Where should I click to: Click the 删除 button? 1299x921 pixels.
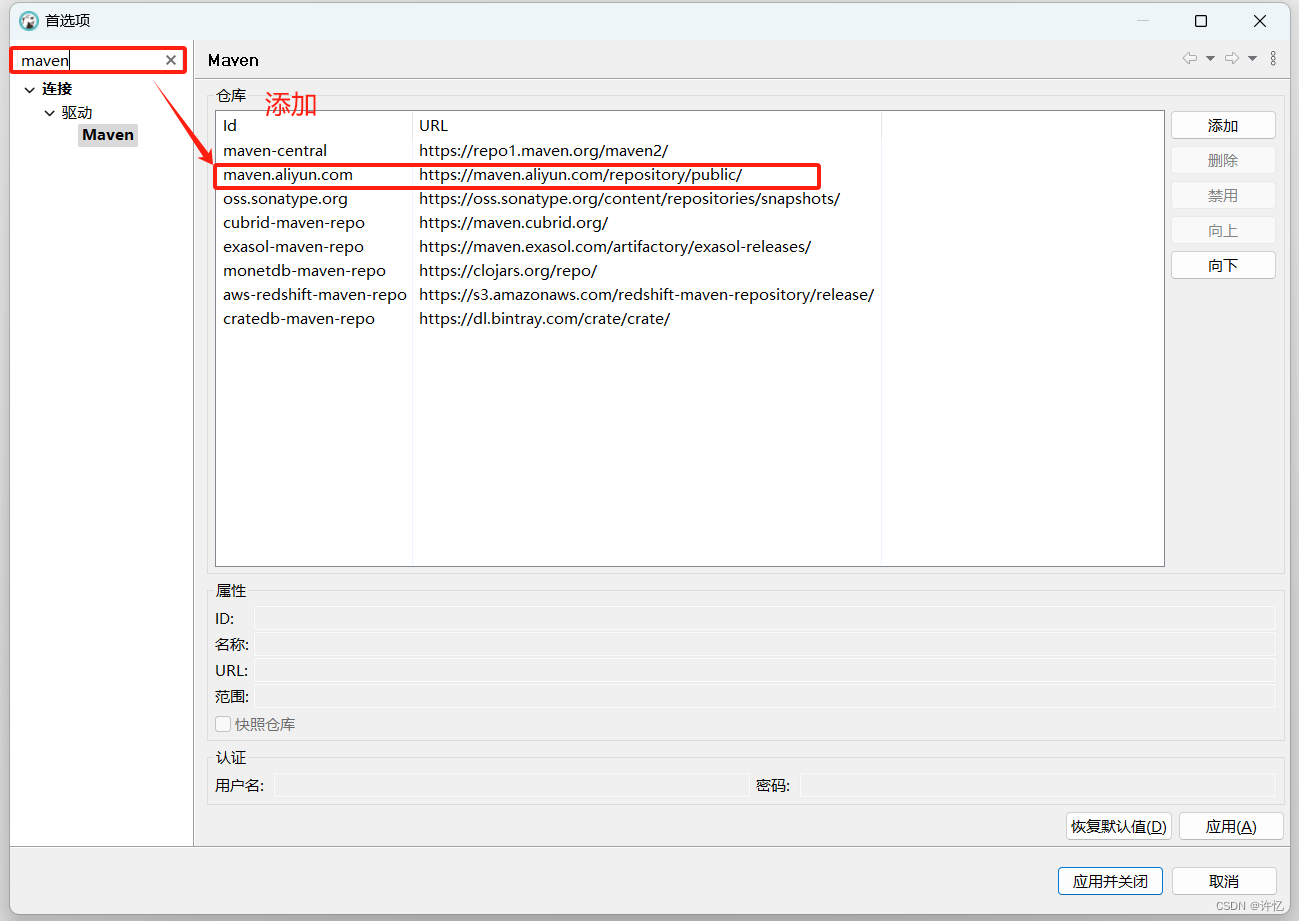tap(1223, 160)
